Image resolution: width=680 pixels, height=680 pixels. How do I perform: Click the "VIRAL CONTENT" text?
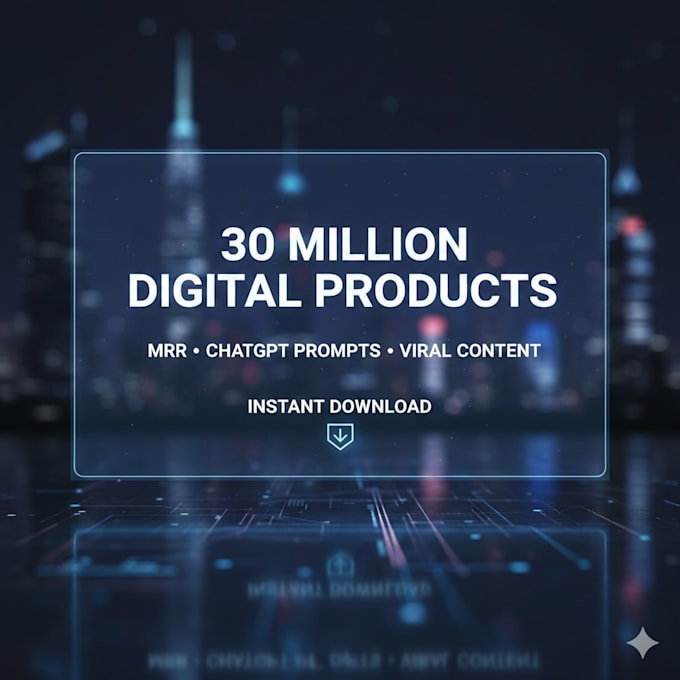tap(470, 350)
